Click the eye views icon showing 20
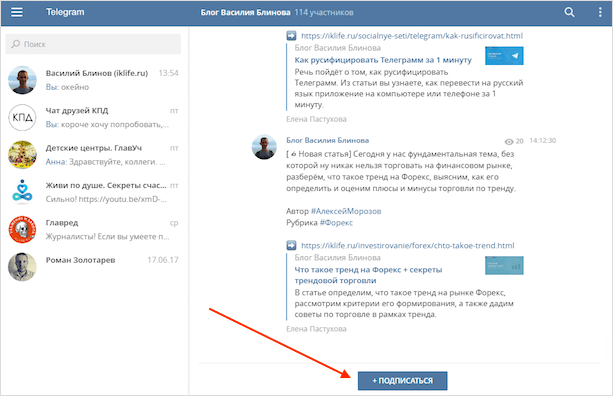Screen dimensions: 613x396 [509, 142]
